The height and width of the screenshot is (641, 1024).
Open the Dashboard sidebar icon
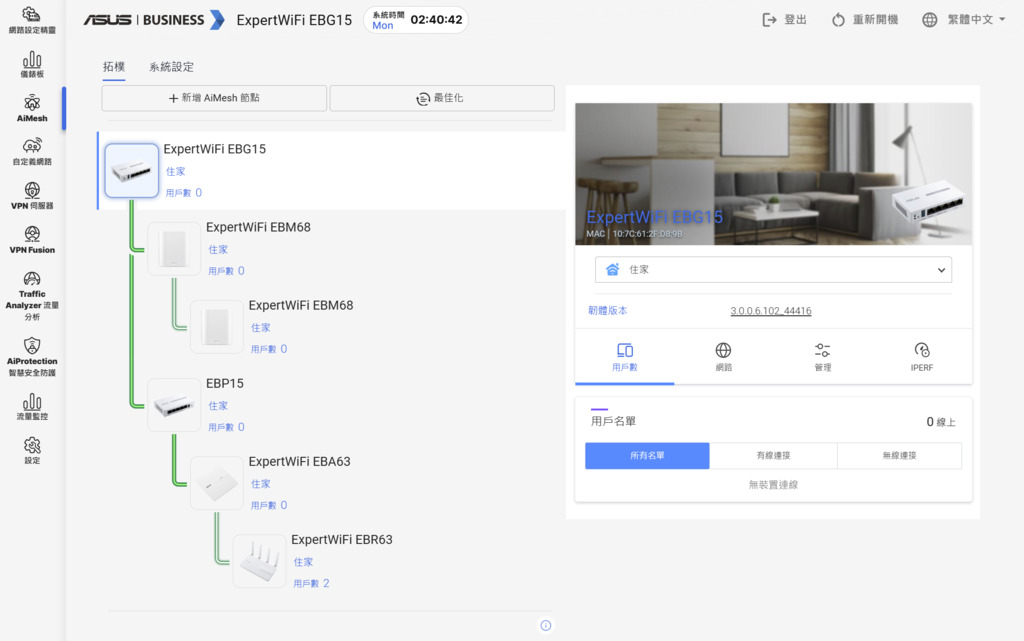pyautogui.click(x=32, y=59)
